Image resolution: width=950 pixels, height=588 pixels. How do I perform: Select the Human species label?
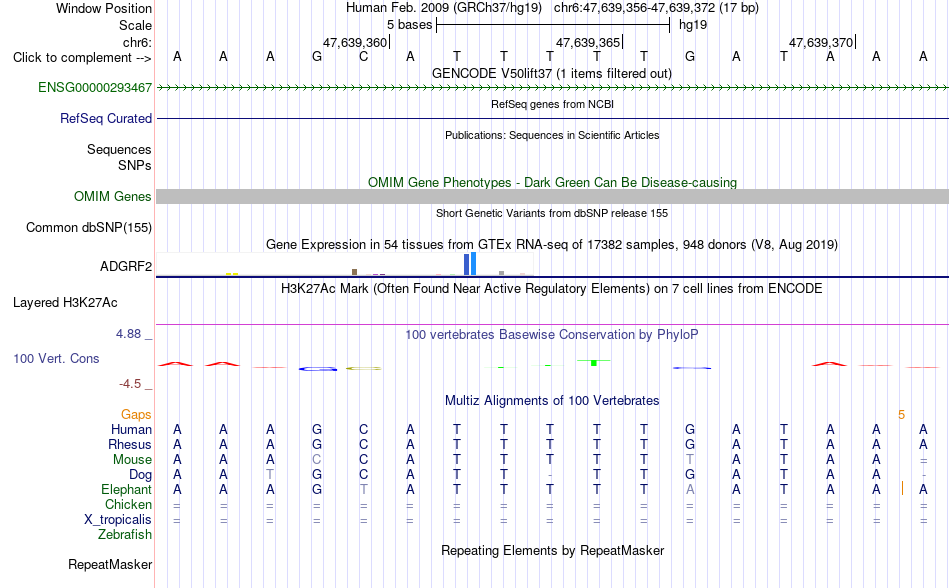tap(131, 429)
